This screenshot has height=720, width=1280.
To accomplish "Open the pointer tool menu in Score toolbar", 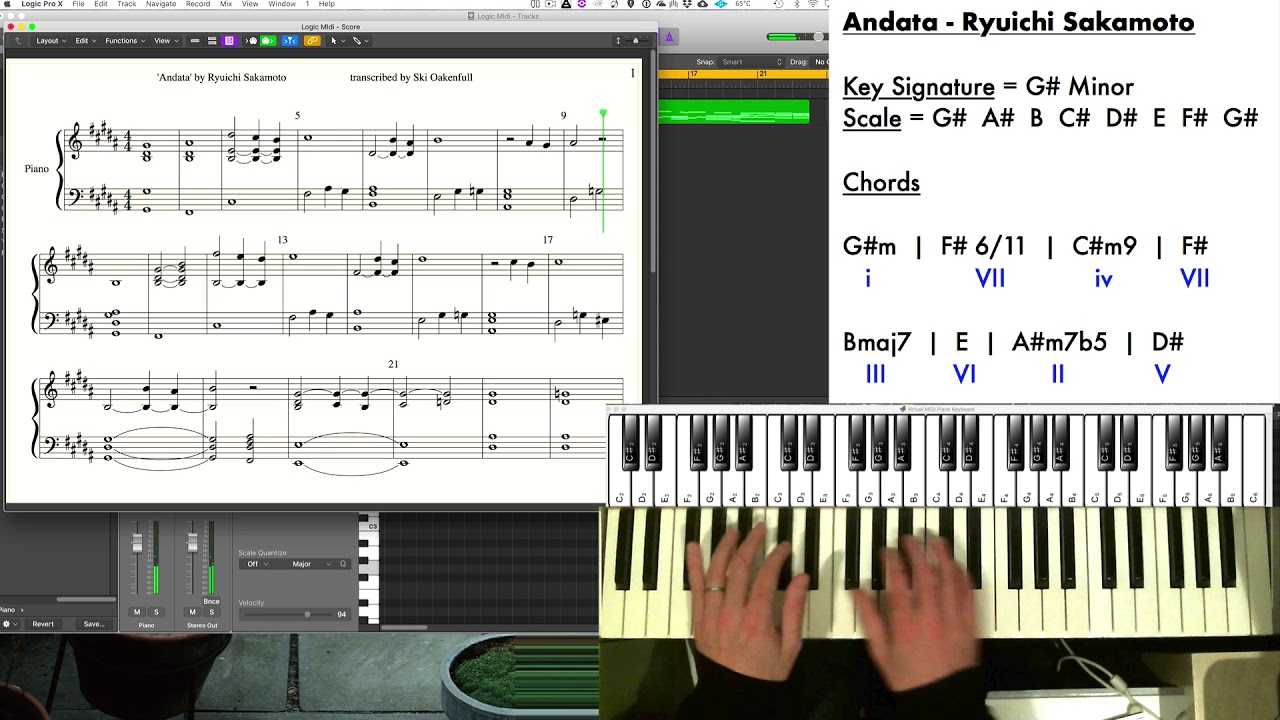I will [x=336, y=41].
